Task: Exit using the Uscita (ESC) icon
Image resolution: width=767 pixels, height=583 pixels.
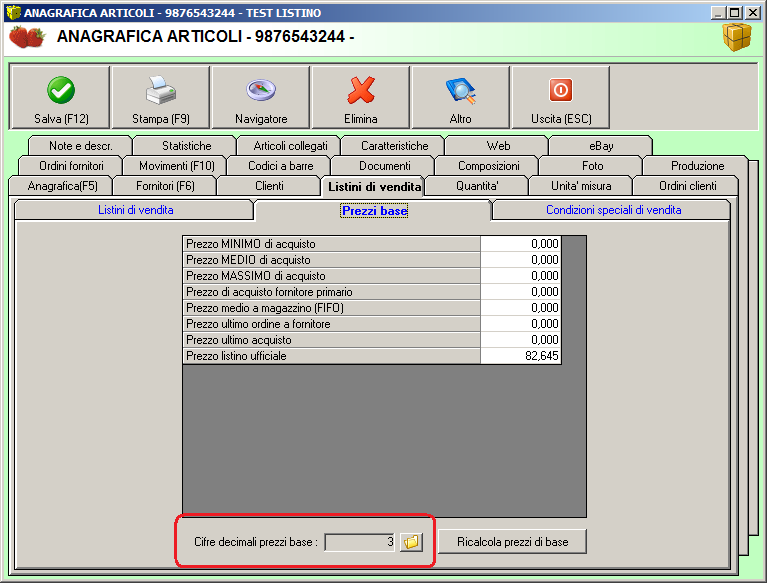Action: (x=560, y=92)
